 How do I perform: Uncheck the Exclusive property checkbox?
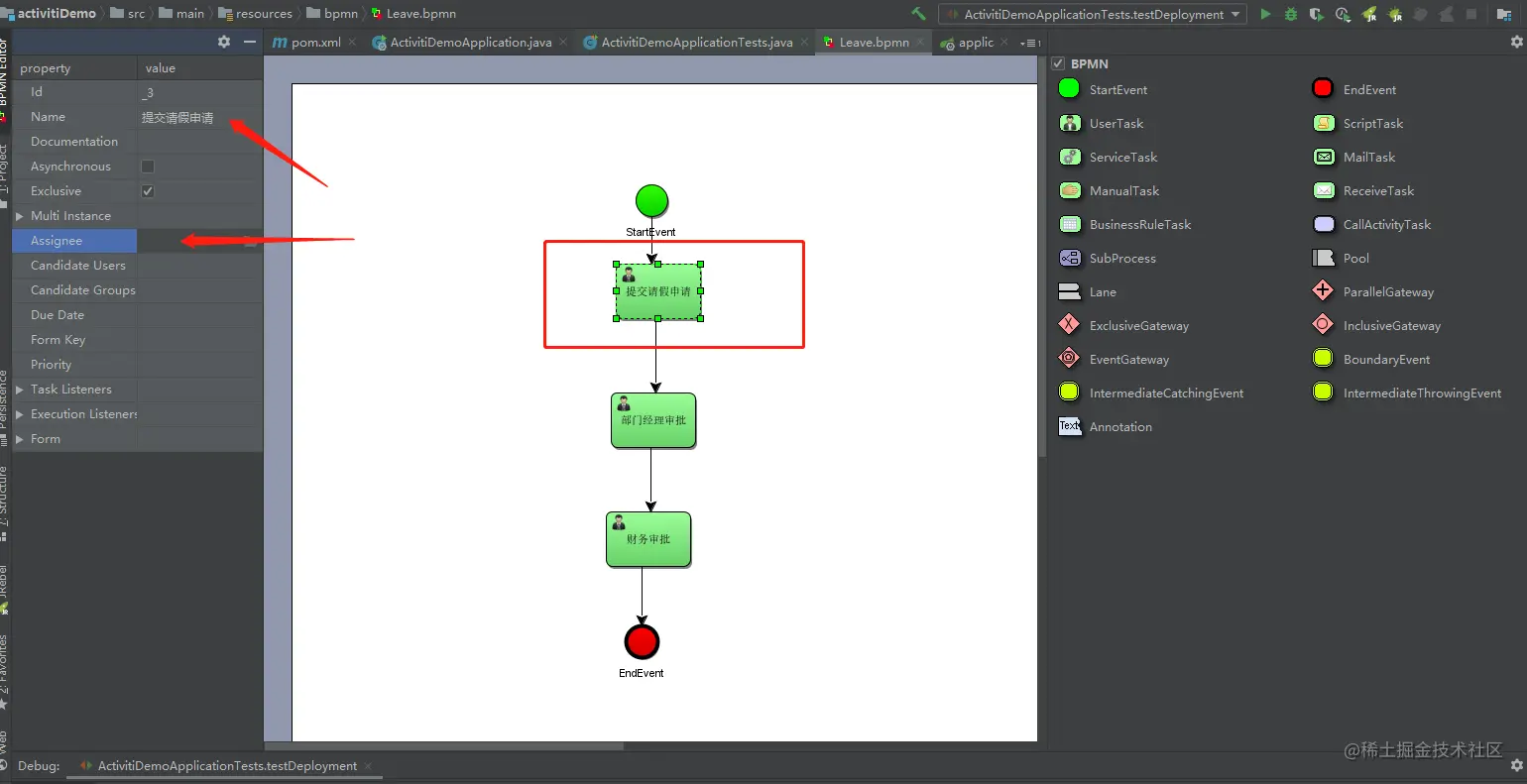pos(148,191)
